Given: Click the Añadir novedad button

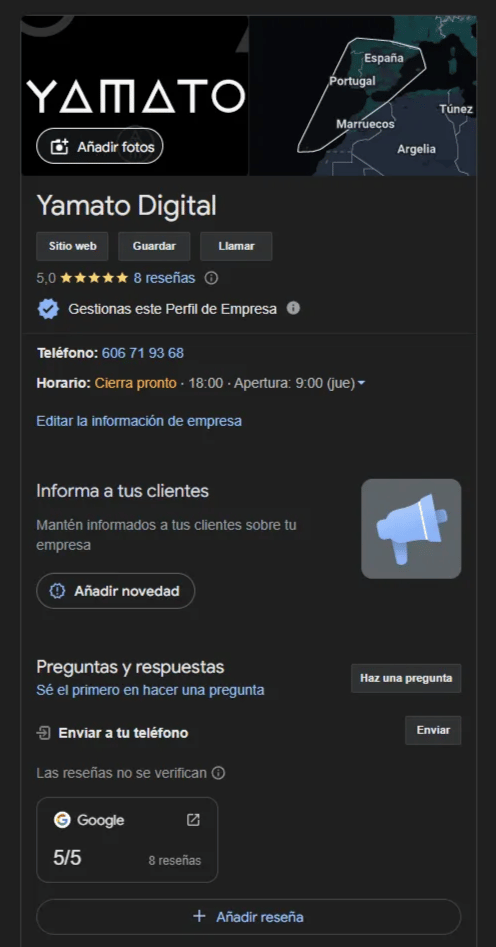Looking at the screenshot, I should (x=115, y=591).
